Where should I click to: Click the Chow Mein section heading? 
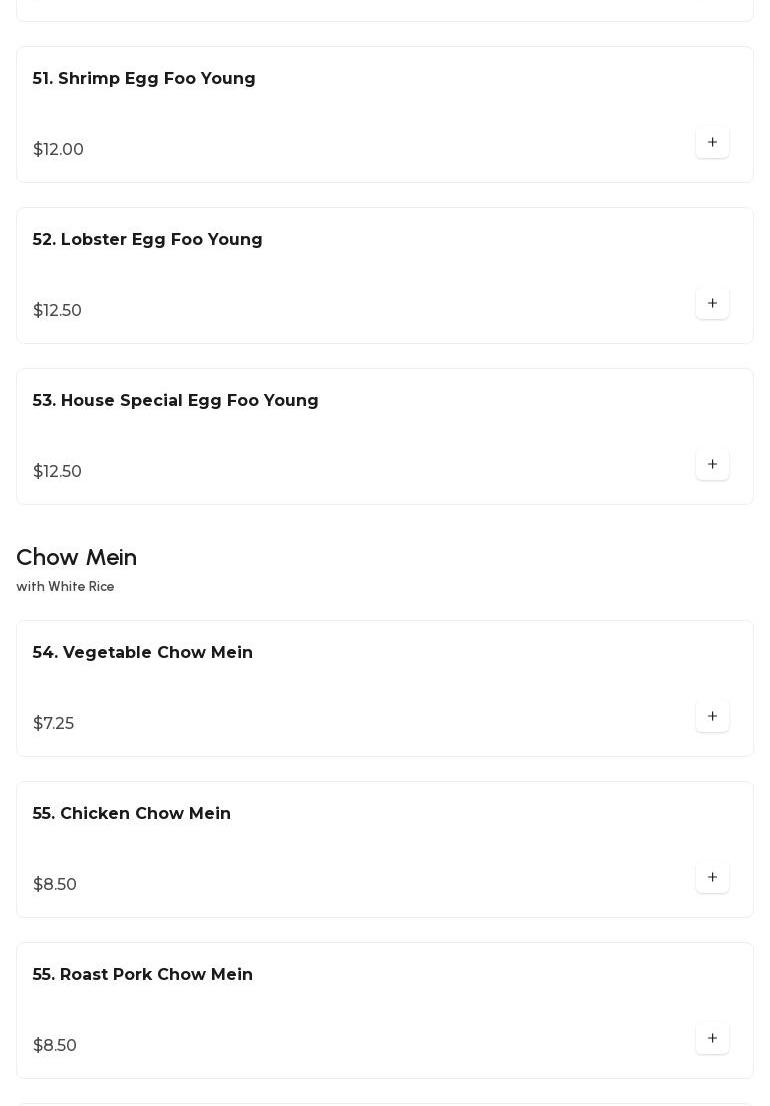click(76, 557)
